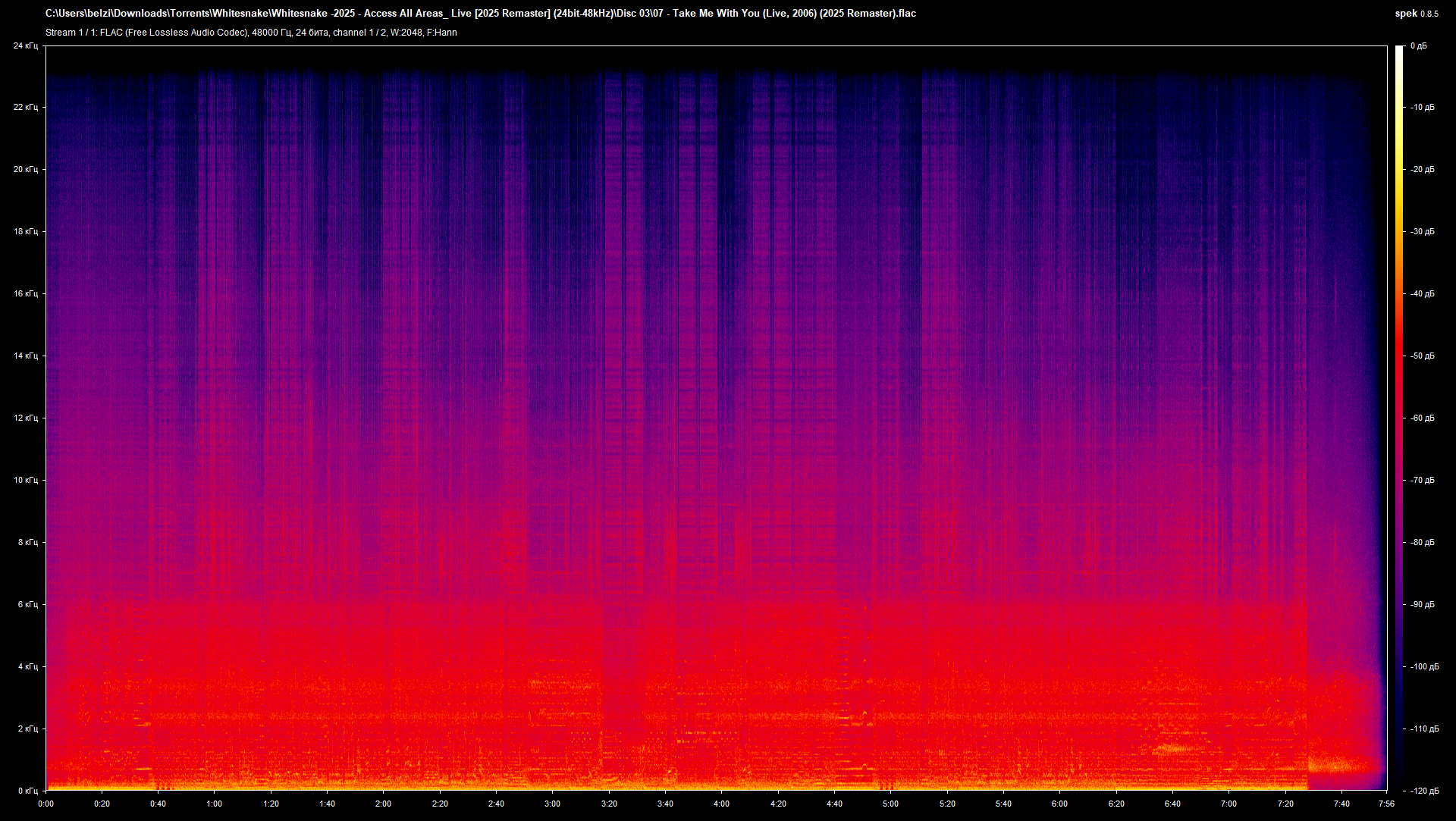Screen dimensions: 1456x821
Task: Click the 3:00 time axis marker
Action: click(552, 804)
